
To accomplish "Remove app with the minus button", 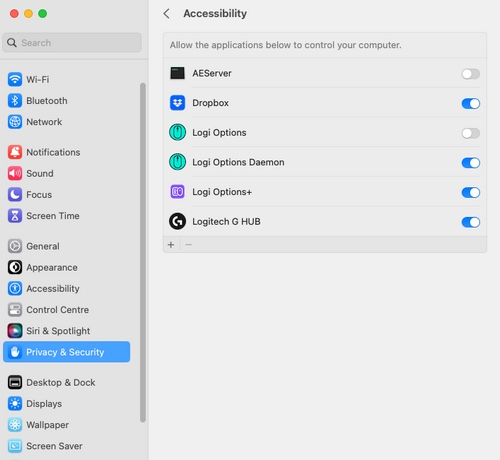I will (188, 245).
